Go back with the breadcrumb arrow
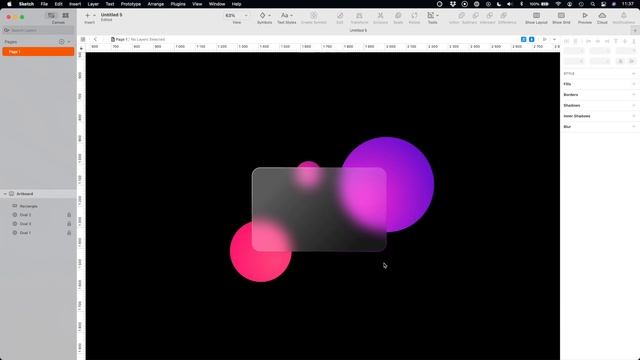Viewport: 640px width, 360px height. click(x=95, y=39)
